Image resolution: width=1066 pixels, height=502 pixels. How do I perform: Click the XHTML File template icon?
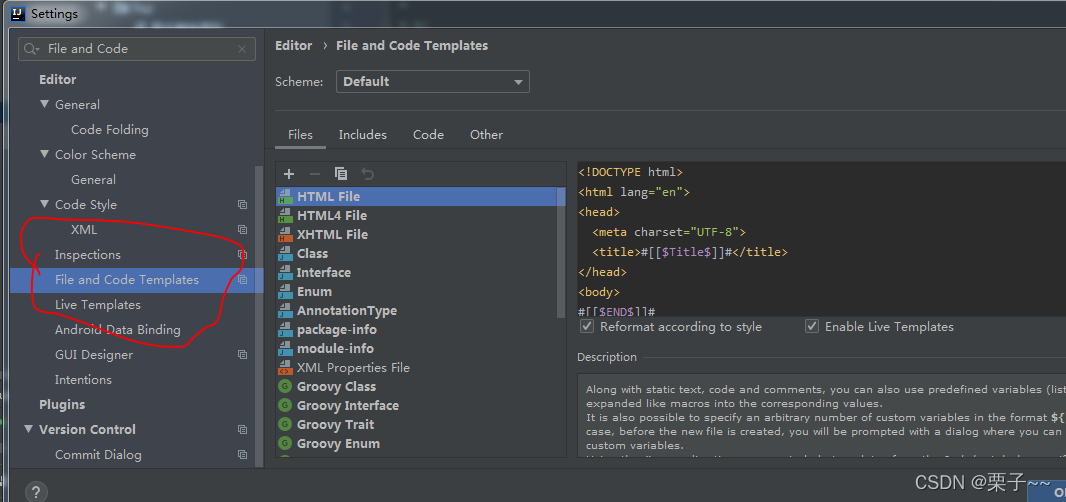pos(285,235)
